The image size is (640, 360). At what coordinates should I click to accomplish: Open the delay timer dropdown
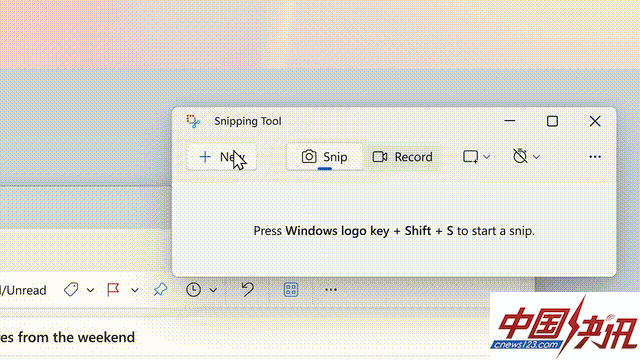tap(526, 156)
